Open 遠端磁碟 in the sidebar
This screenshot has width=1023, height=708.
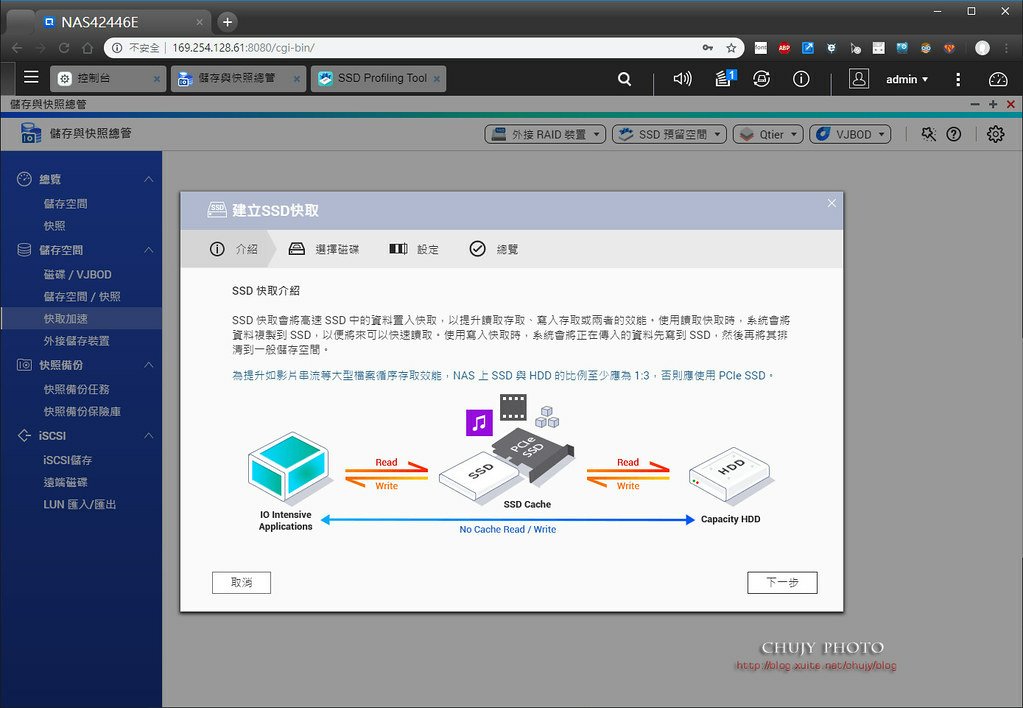65,482
